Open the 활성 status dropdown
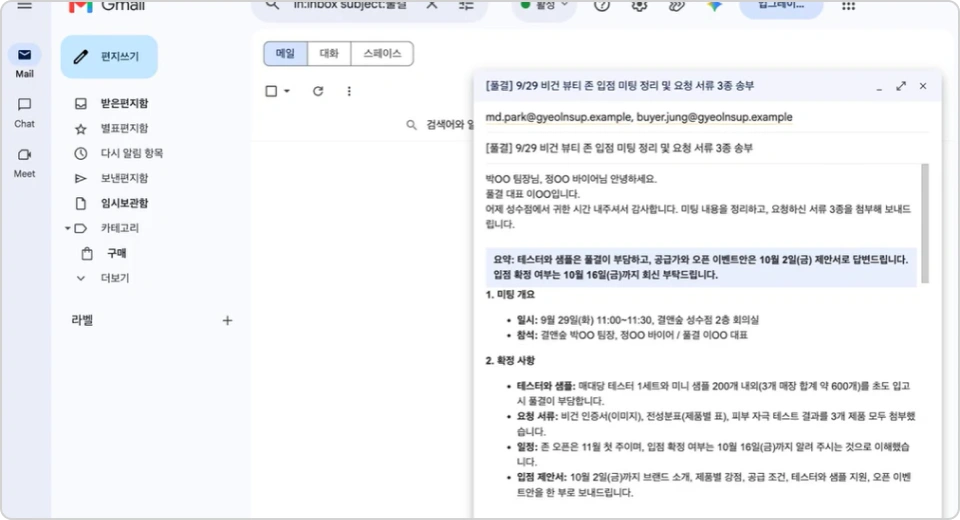This screenshot has width=960, height=520. pos(544,6)
